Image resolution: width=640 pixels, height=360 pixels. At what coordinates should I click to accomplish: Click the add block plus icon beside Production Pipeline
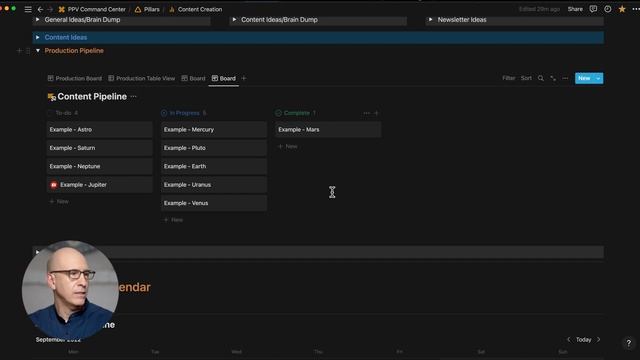click(x=19, y=51)
